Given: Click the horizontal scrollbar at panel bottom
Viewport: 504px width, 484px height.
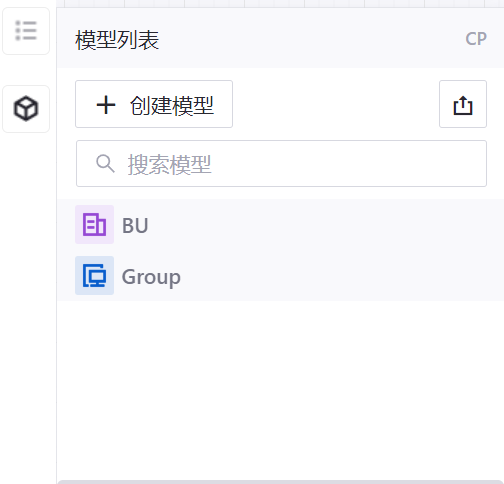Looking at the screenshot, I should coord(281,482).
